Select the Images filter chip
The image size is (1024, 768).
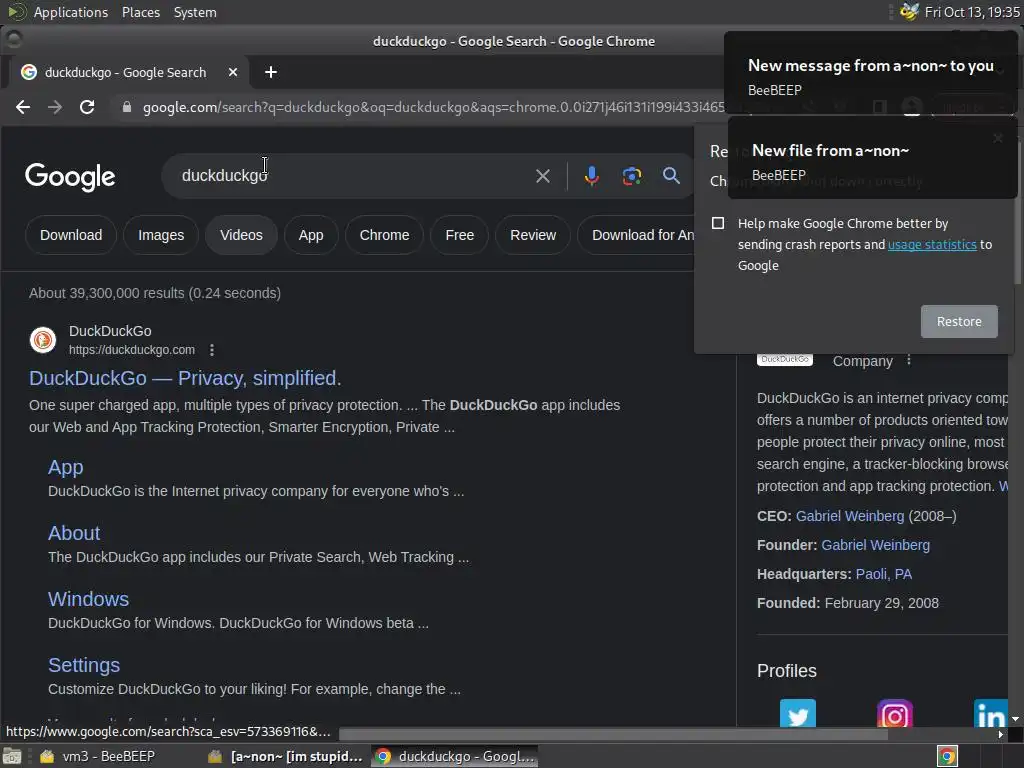(x=161, y=235)
